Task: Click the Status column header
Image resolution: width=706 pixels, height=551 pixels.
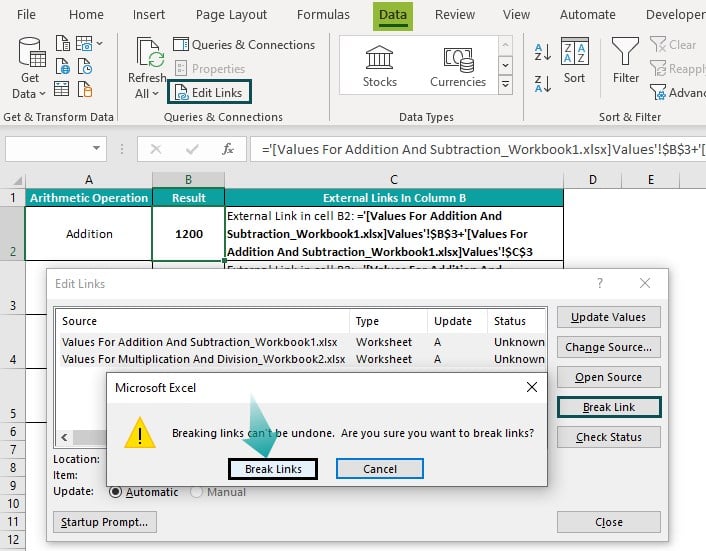Action: [516, 321]
